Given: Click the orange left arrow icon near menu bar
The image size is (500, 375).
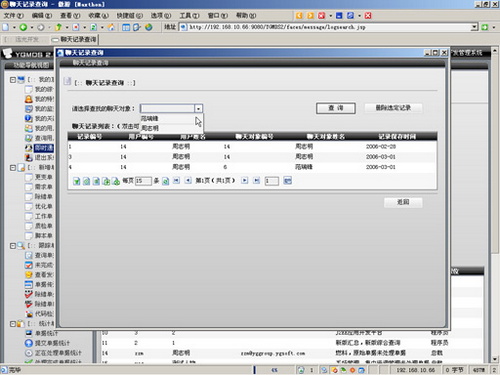Looking at the screenshot, I should [299, 15].
